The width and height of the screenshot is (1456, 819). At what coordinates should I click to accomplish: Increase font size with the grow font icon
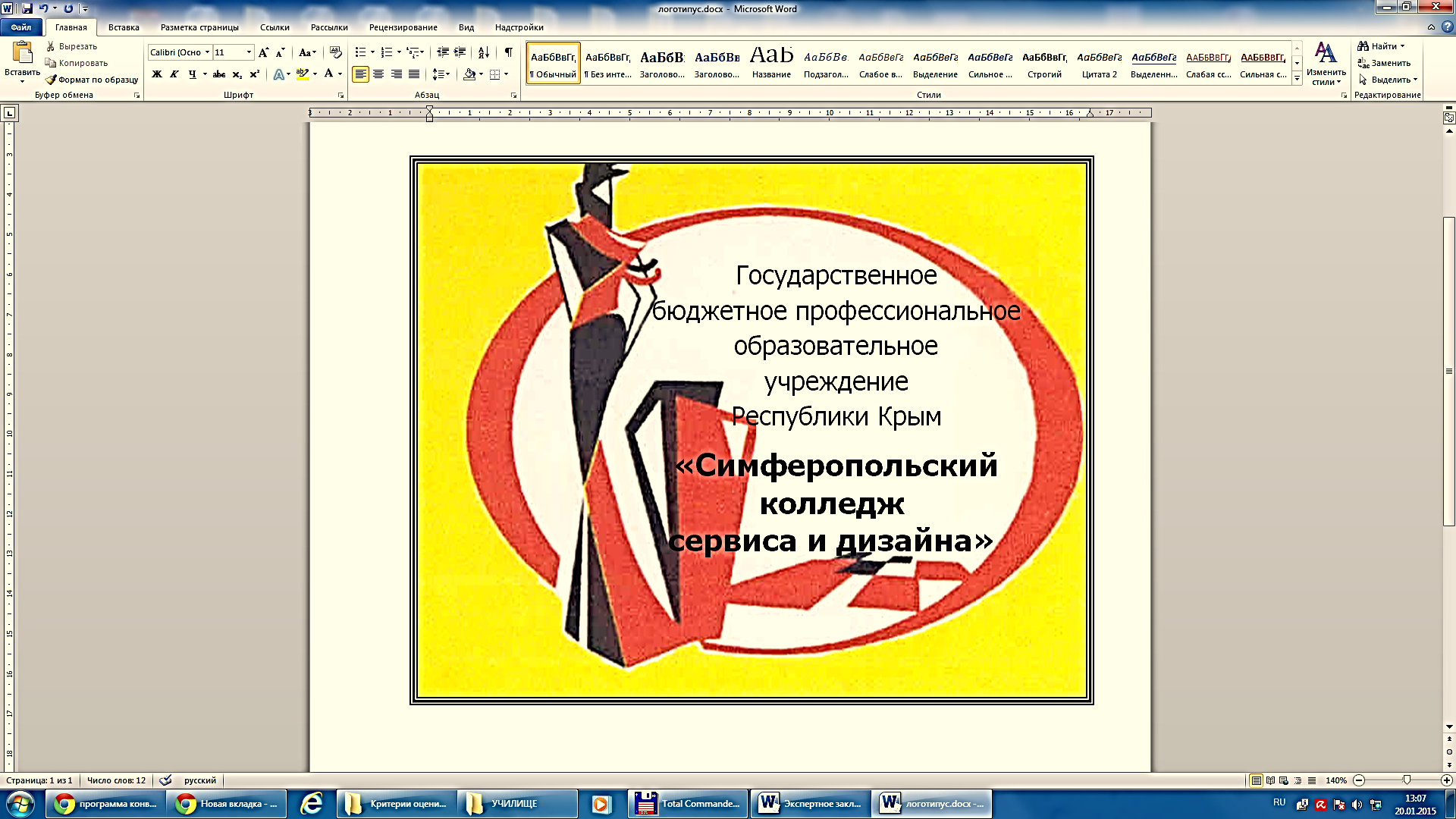pos(263,52)
